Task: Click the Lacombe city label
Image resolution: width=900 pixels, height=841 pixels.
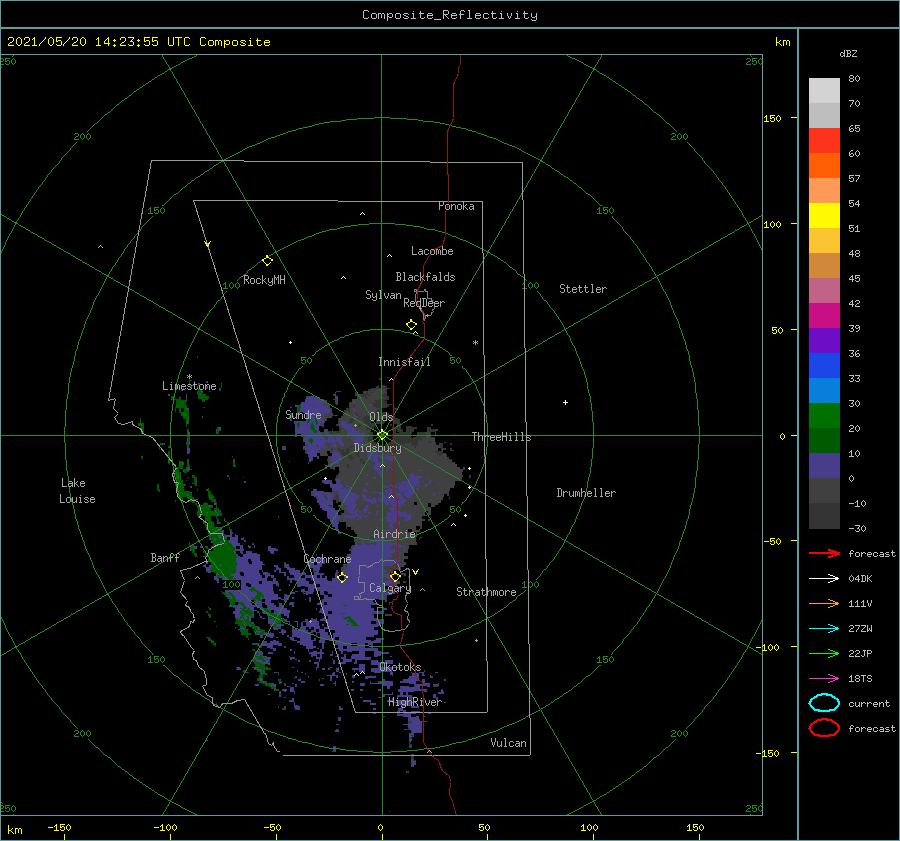Action: 432,251
